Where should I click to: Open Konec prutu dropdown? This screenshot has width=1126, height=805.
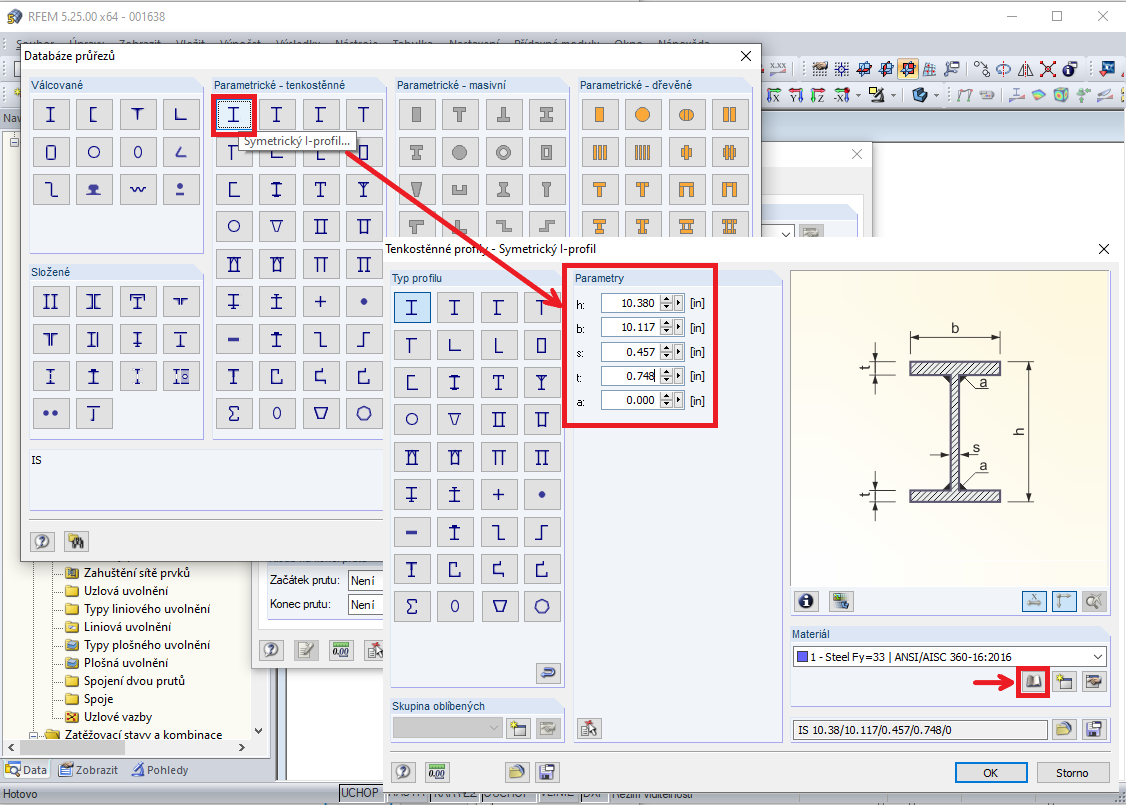366,605
